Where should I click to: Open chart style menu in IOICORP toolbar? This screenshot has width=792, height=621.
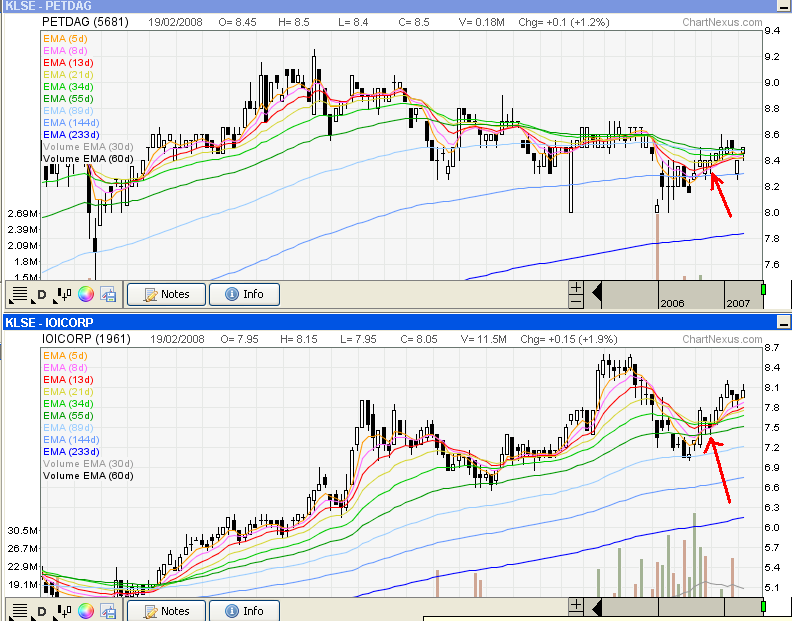tap(18, 610)
